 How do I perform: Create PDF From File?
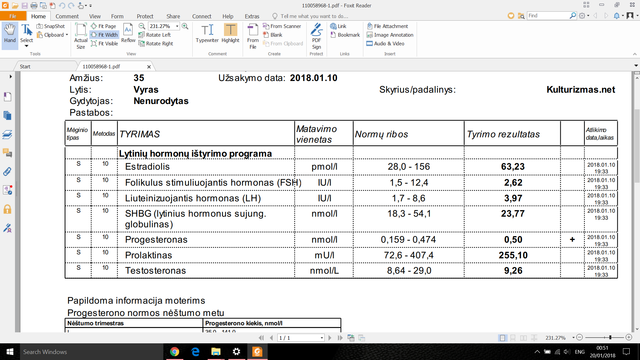point(253,36)
